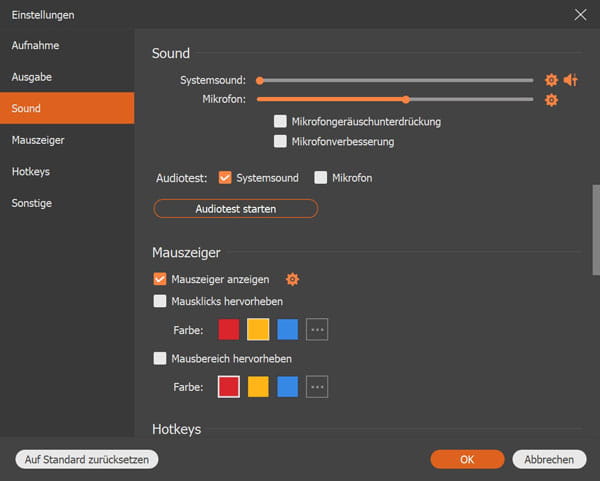Viewport: 600px width, 481px height.
Task: Enable Mikrofonverbesserung checkbox
Action: pyautogui.click(x=280, y=142)
